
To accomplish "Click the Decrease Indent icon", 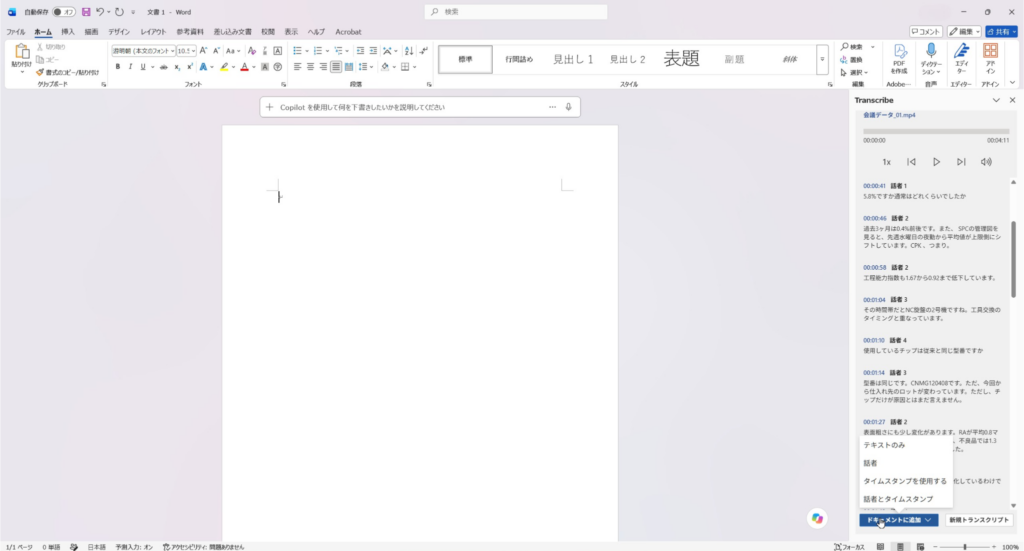I will 360,50.
